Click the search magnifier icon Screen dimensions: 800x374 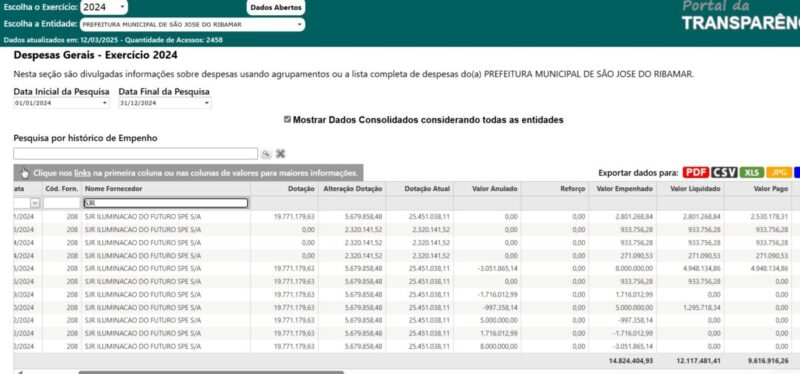[x=266, y=154]
